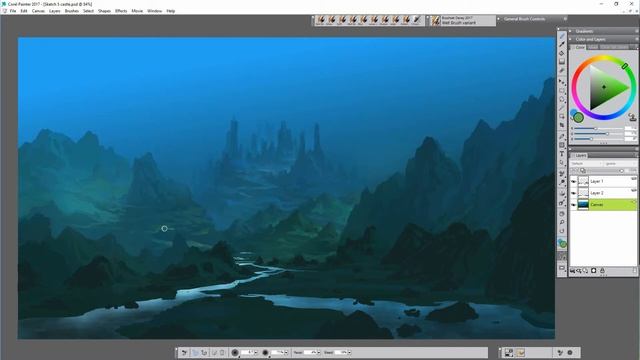Select the Layer Adjuster tool

(562, 82)
